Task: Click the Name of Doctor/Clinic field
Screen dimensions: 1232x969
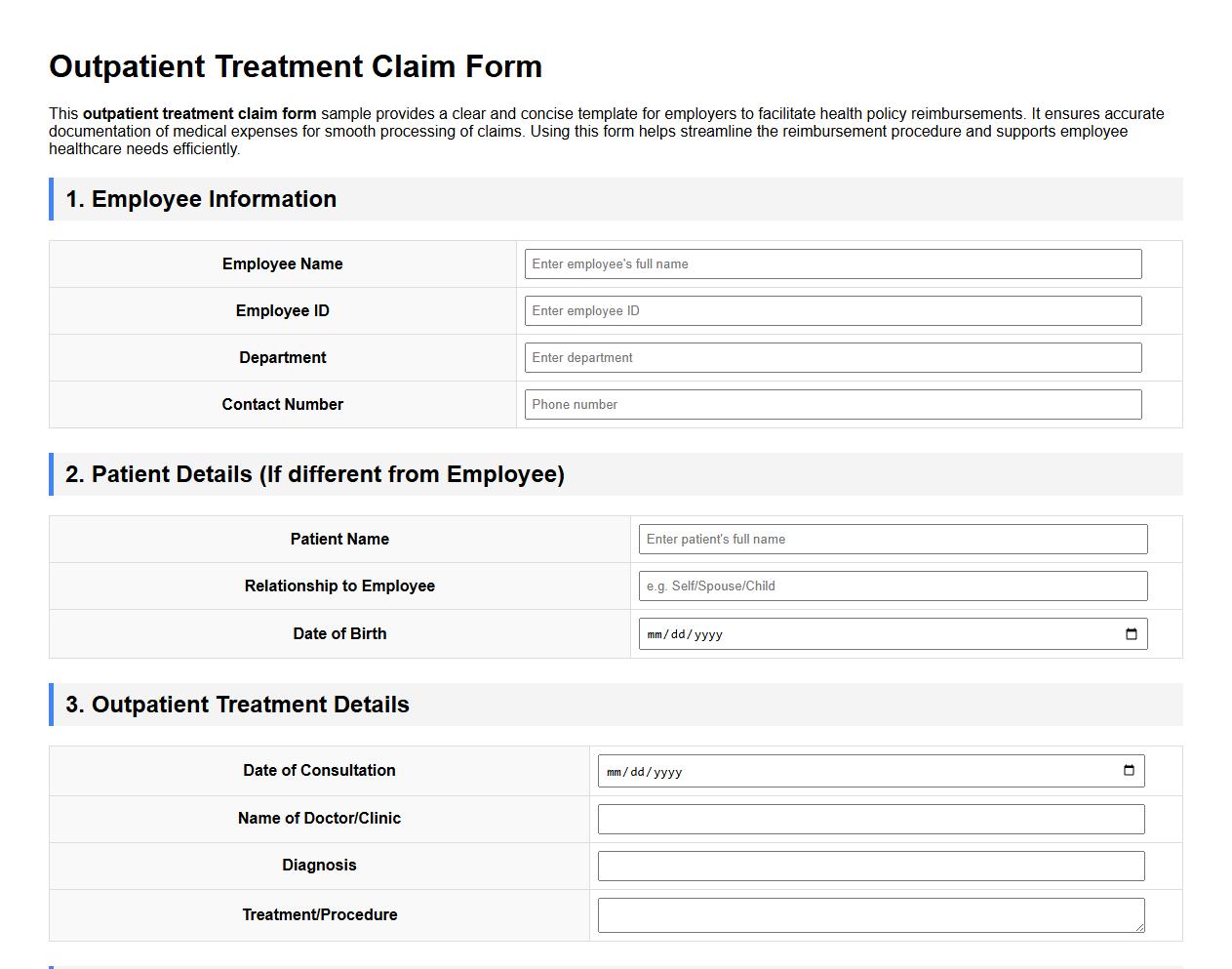Action: [x=871, y=819]
